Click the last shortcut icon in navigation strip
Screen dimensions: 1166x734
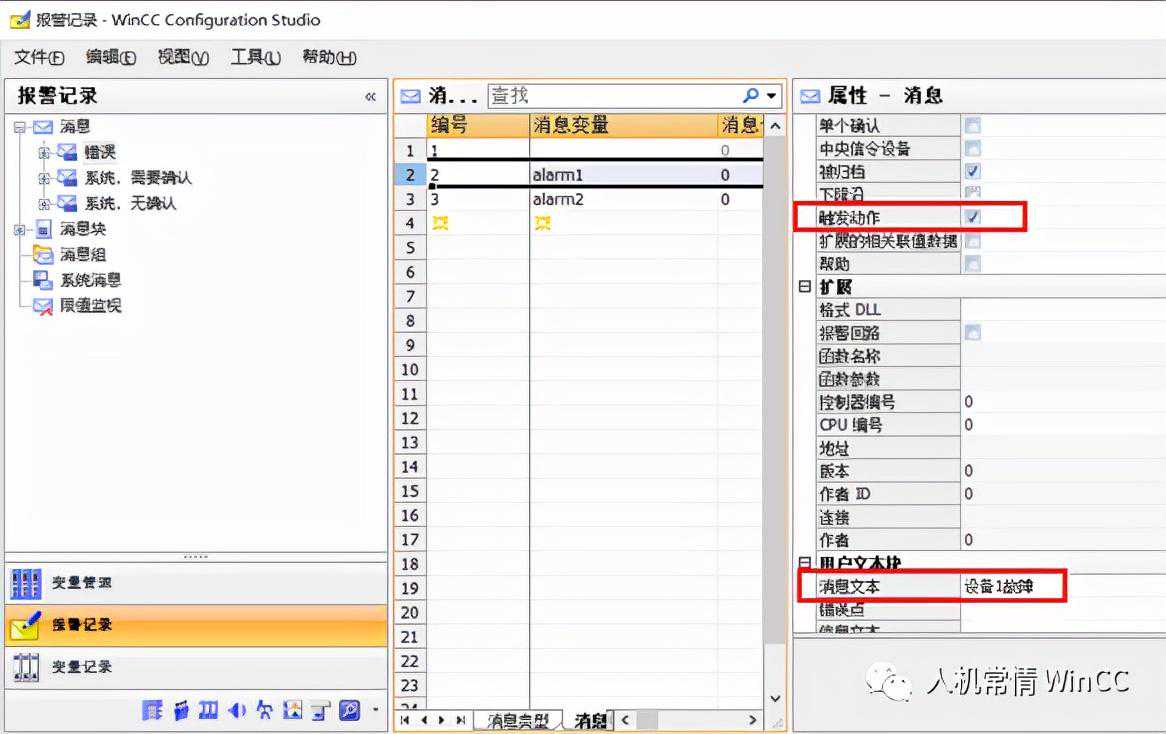tap(349, 711)
